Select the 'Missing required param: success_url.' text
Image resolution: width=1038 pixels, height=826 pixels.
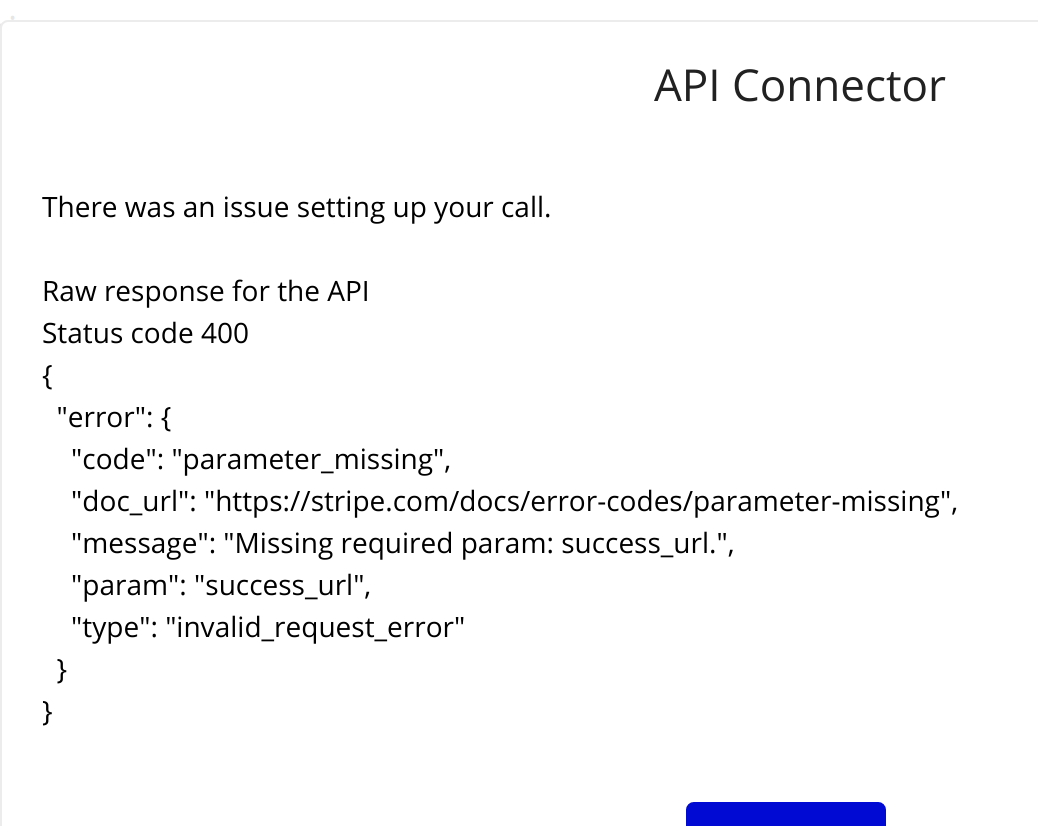coord(476,544)
